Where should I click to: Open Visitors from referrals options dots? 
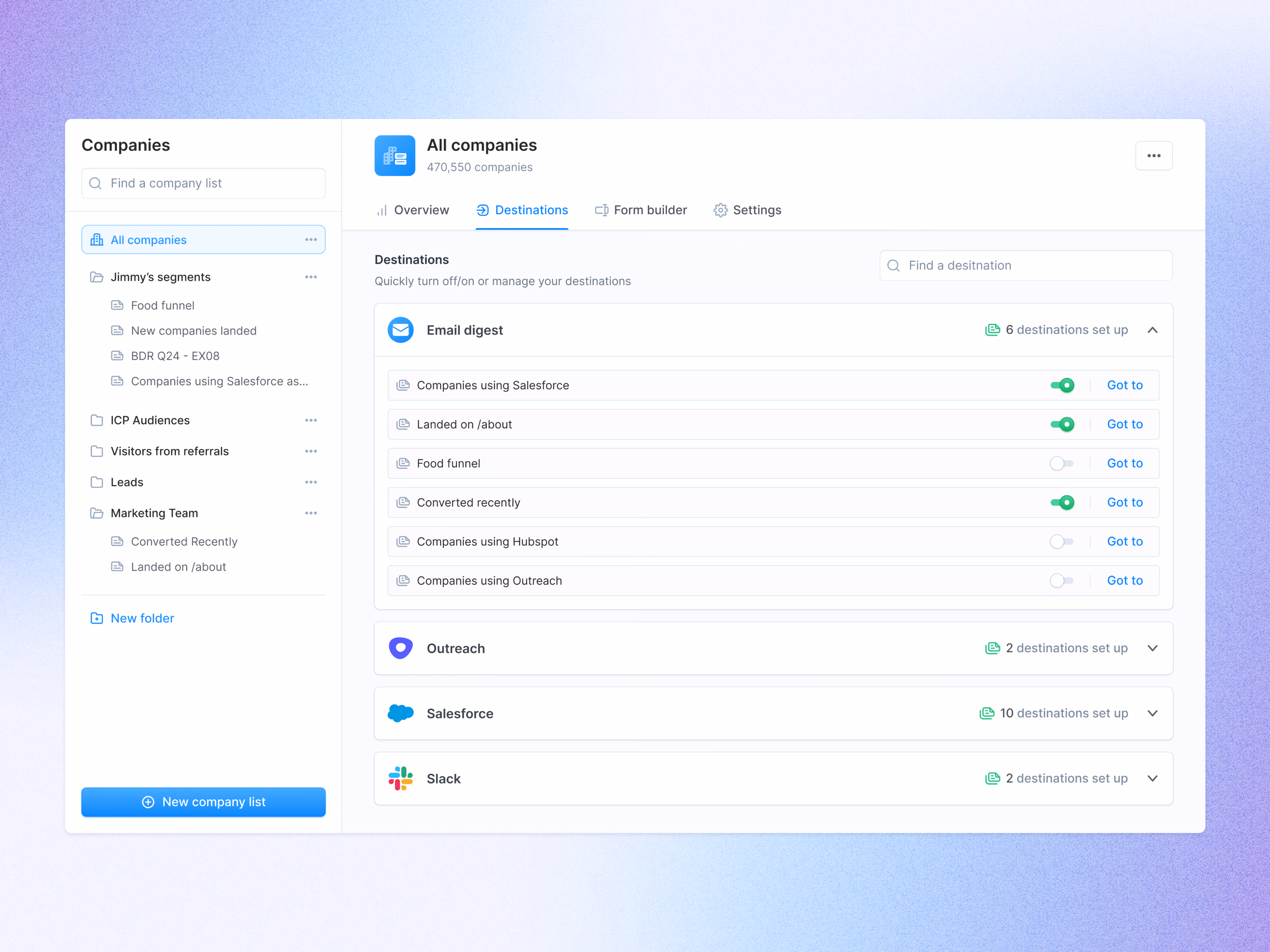311,452
